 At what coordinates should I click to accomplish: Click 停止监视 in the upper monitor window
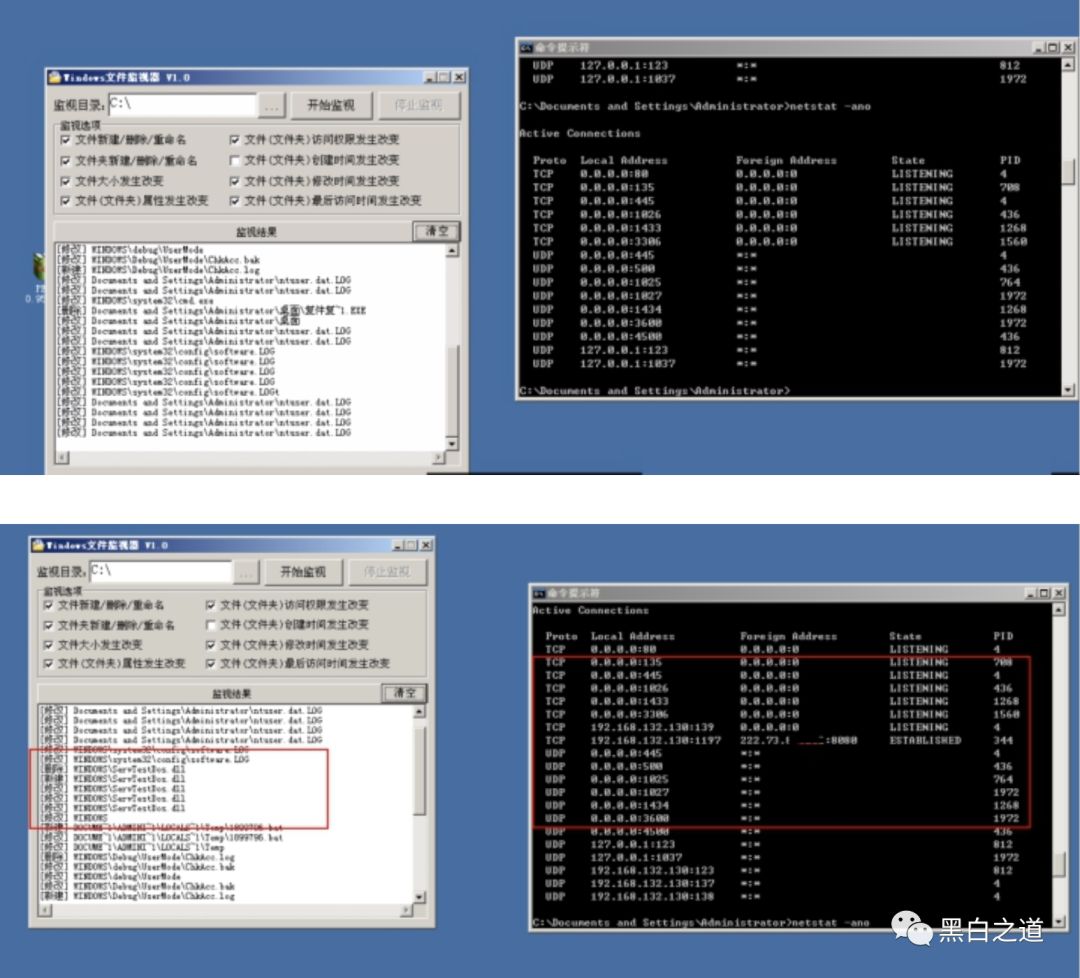[418, 105]
